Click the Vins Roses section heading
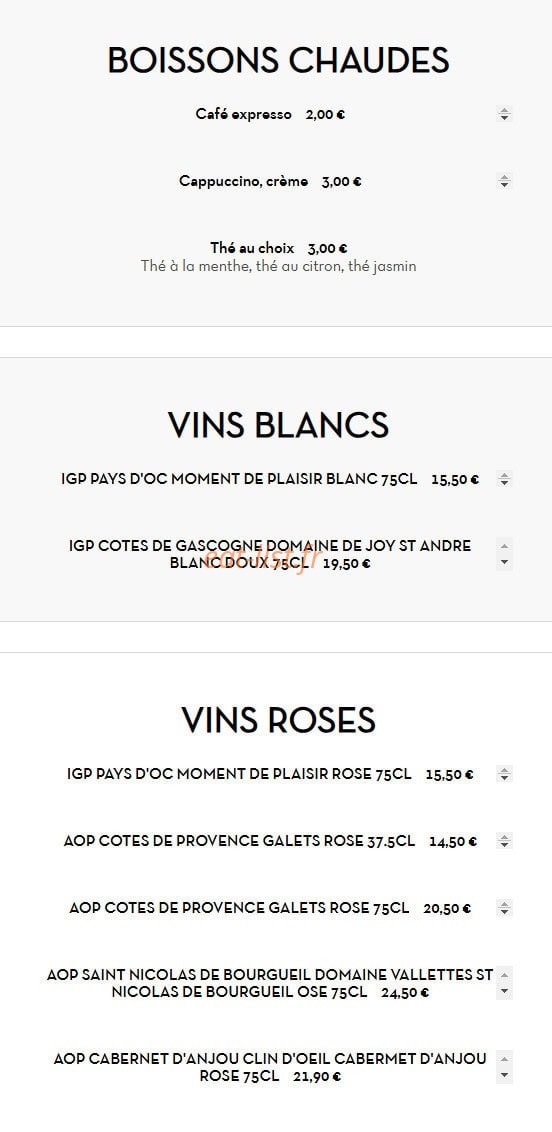Image resolution: width=552 pixels, height=1132 pixels. [279, 720]
